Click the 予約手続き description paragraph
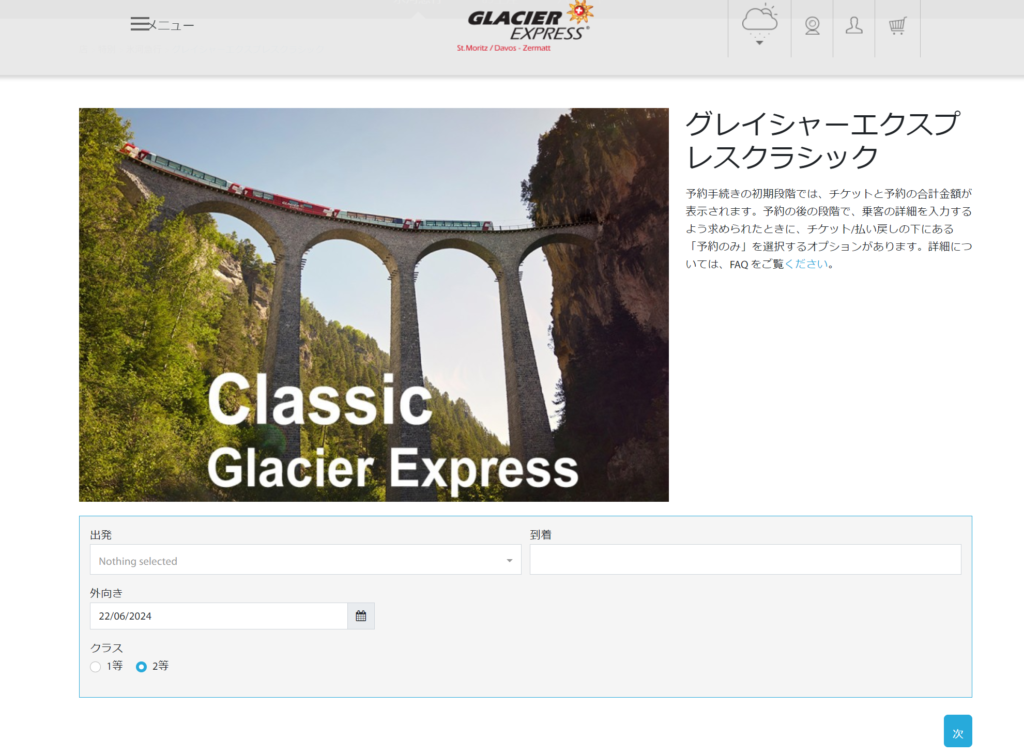 pyautogui.click(x=828, y=228)
